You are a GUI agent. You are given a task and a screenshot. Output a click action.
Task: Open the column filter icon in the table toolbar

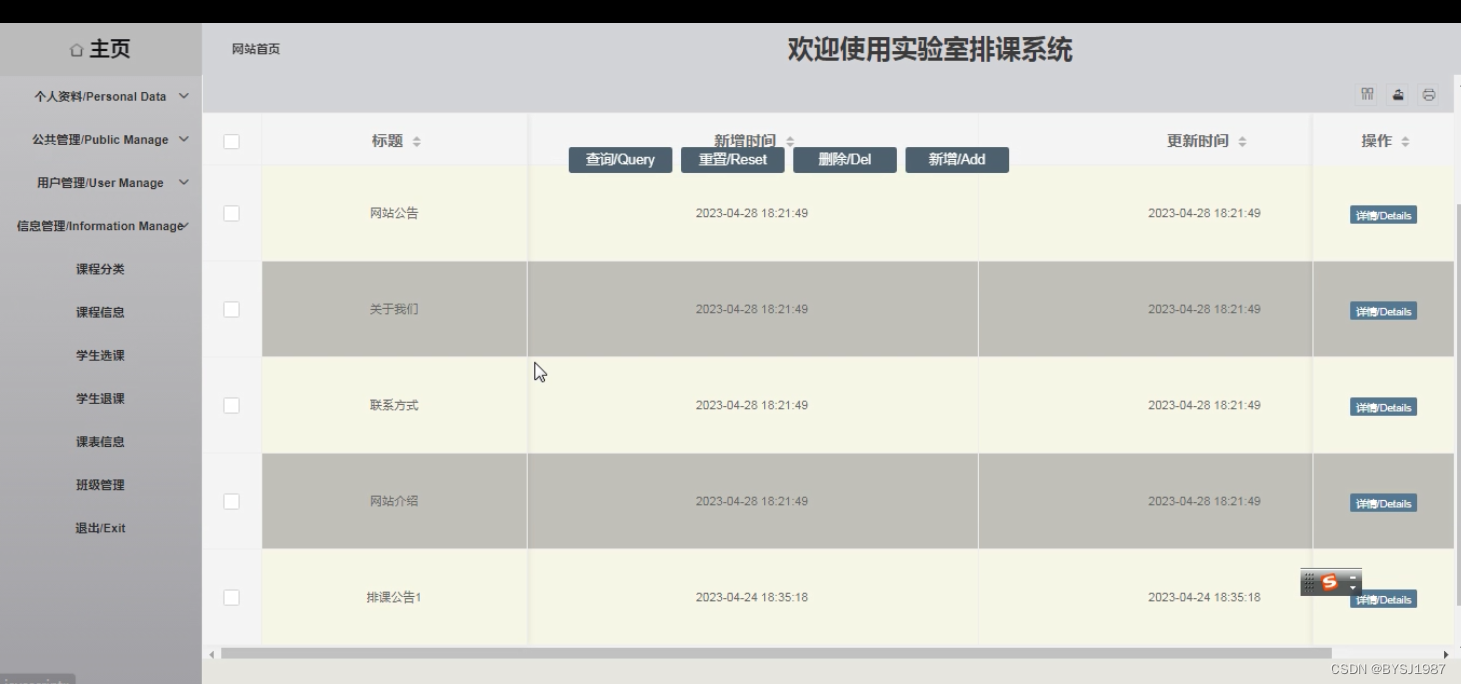pyautogui.click(x=1367, y=94)
